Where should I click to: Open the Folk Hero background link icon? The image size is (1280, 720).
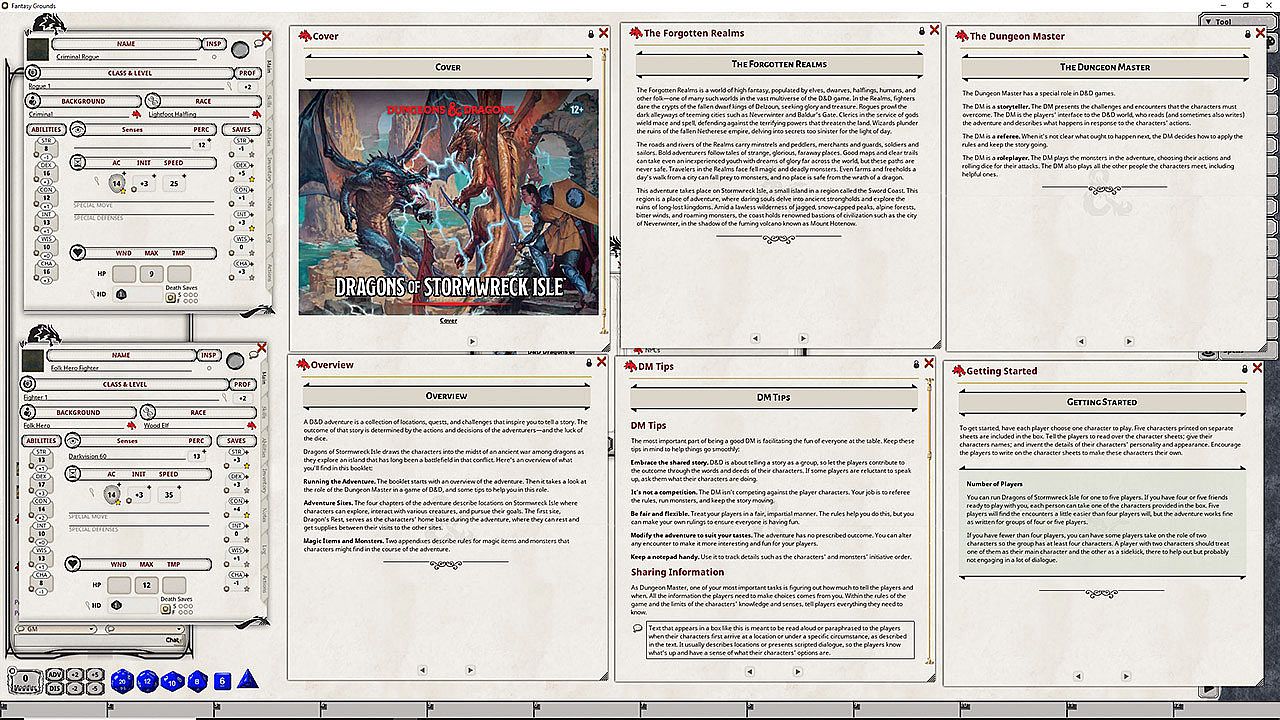tap(134, 425)
